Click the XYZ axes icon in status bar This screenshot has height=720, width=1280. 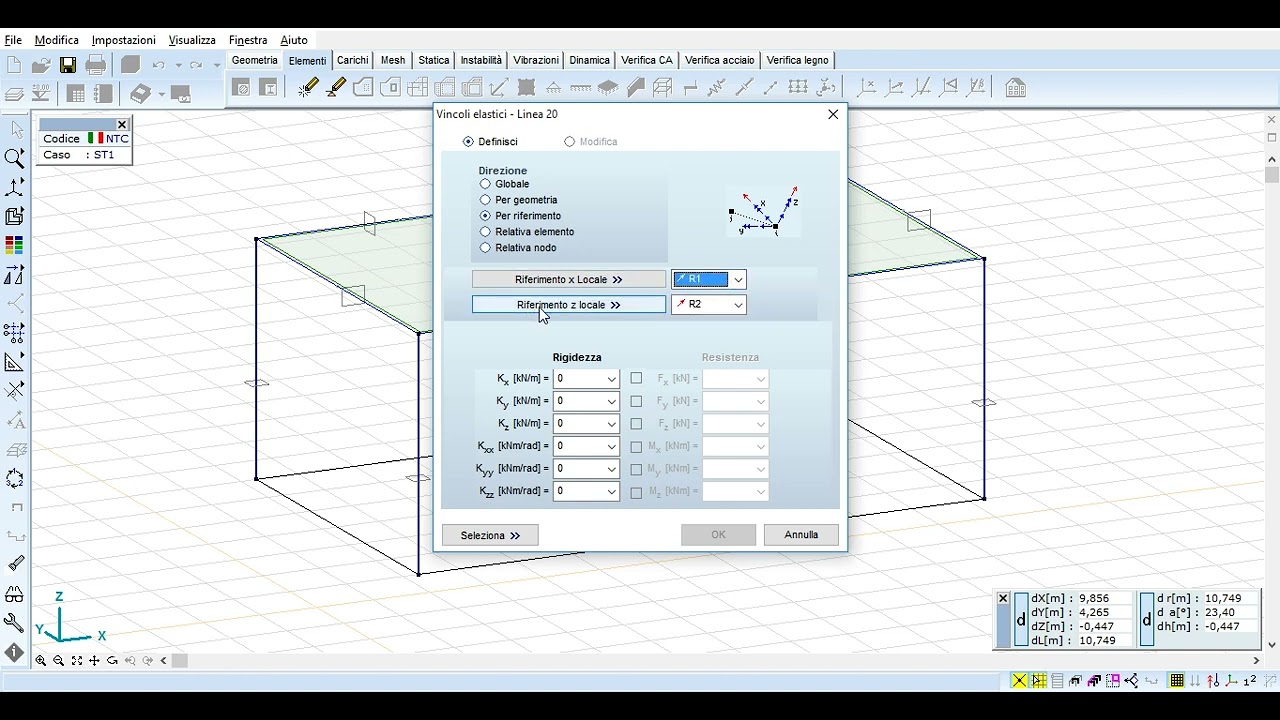(x=1230, y=681)
